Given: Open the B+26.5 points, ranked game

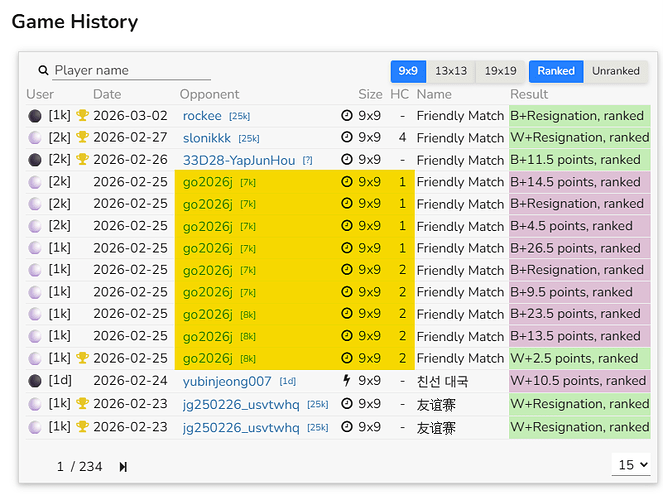Looking at the screenshot, I should point(575,248).
